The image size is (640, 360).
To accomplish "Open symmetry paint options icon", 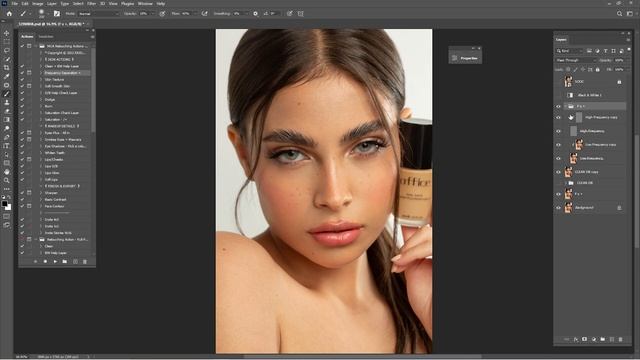I will pyautogui.click(x=301, y=13).
